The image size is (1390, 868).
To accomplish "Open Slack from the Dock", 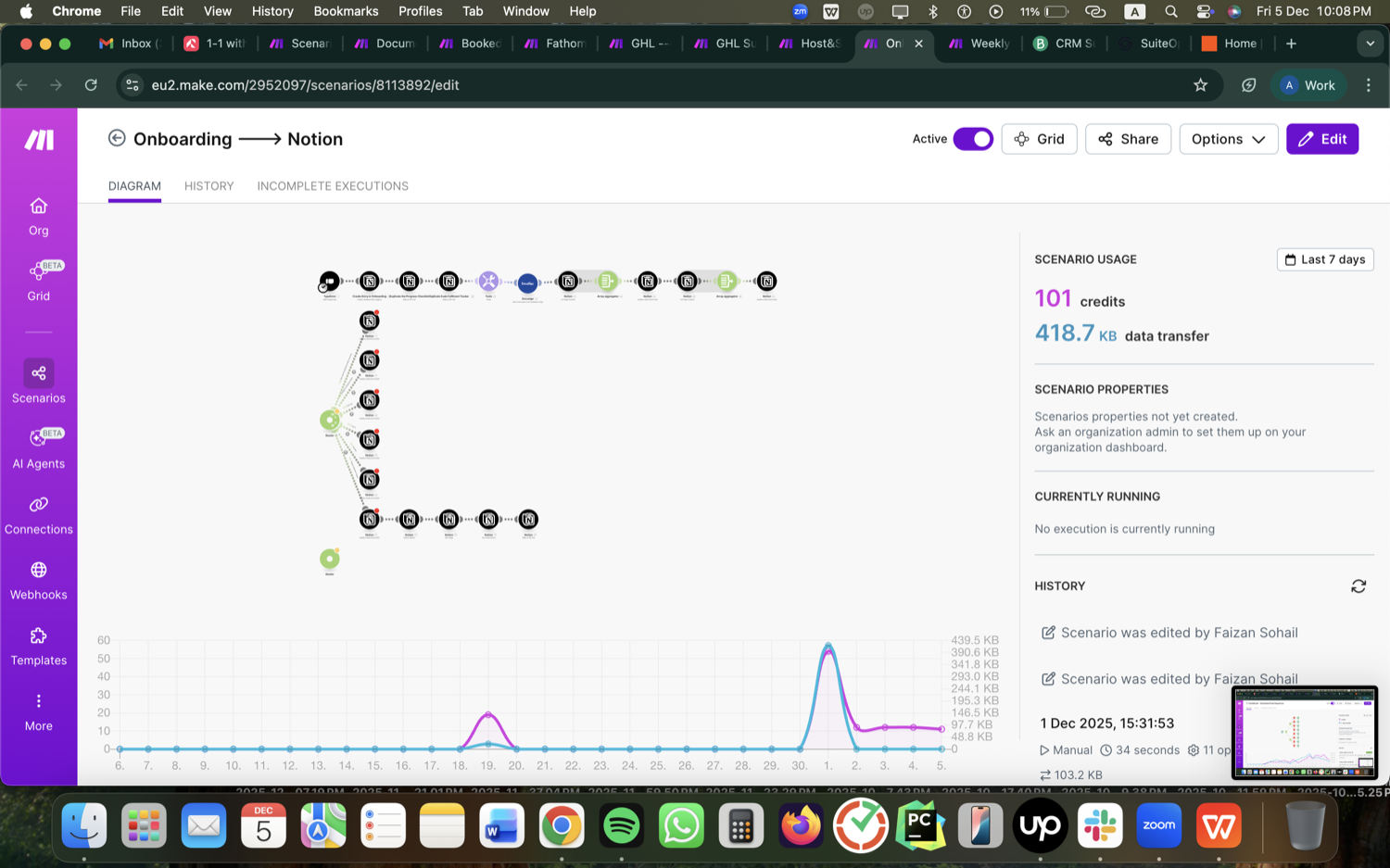I will coord(1100,824).
